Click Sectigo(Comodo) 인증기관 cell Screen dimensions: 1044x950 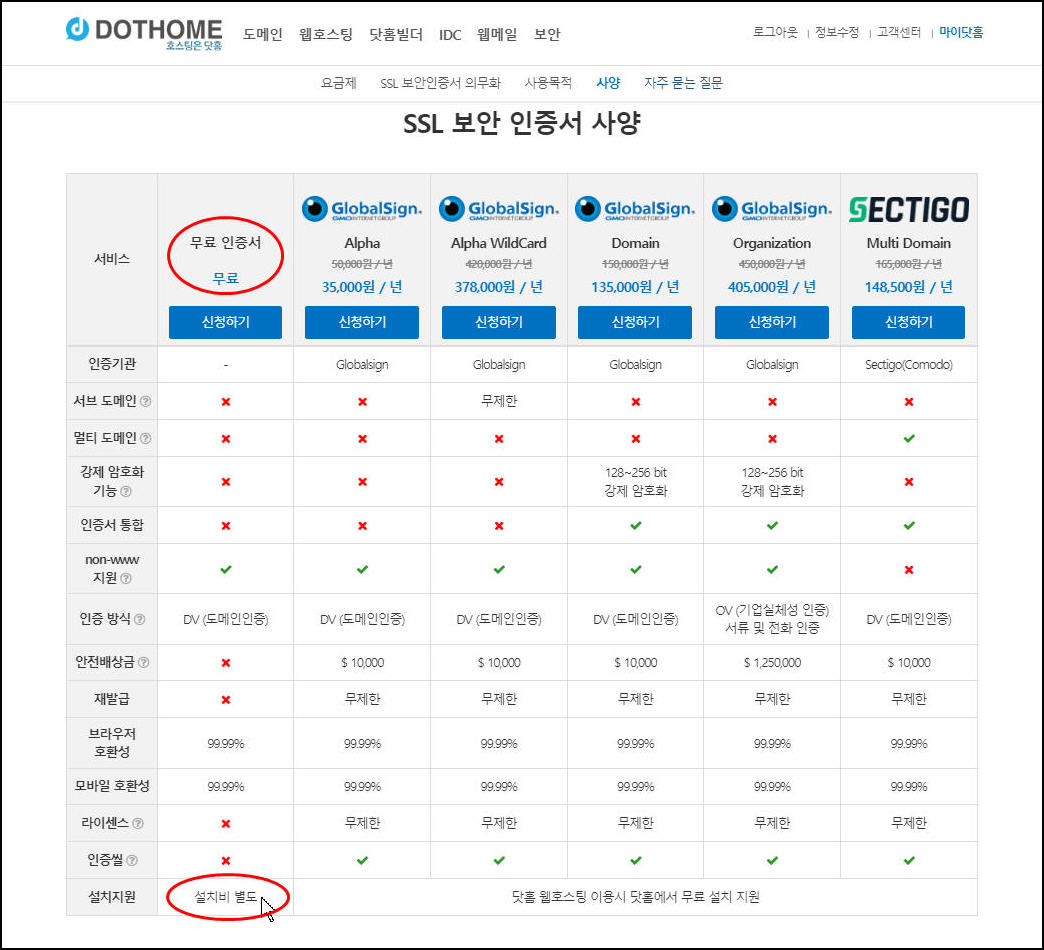click(909, 364)
